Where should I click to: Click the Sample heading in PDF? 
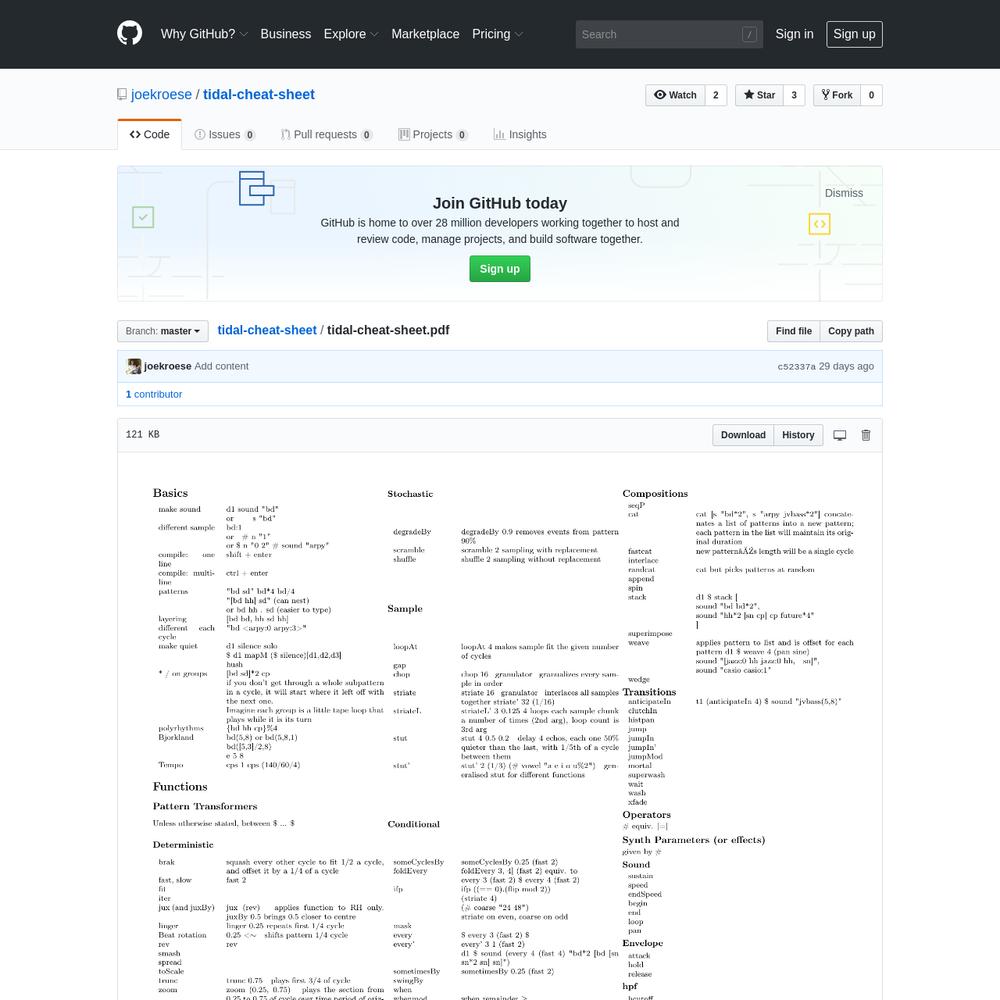(405, 608)
